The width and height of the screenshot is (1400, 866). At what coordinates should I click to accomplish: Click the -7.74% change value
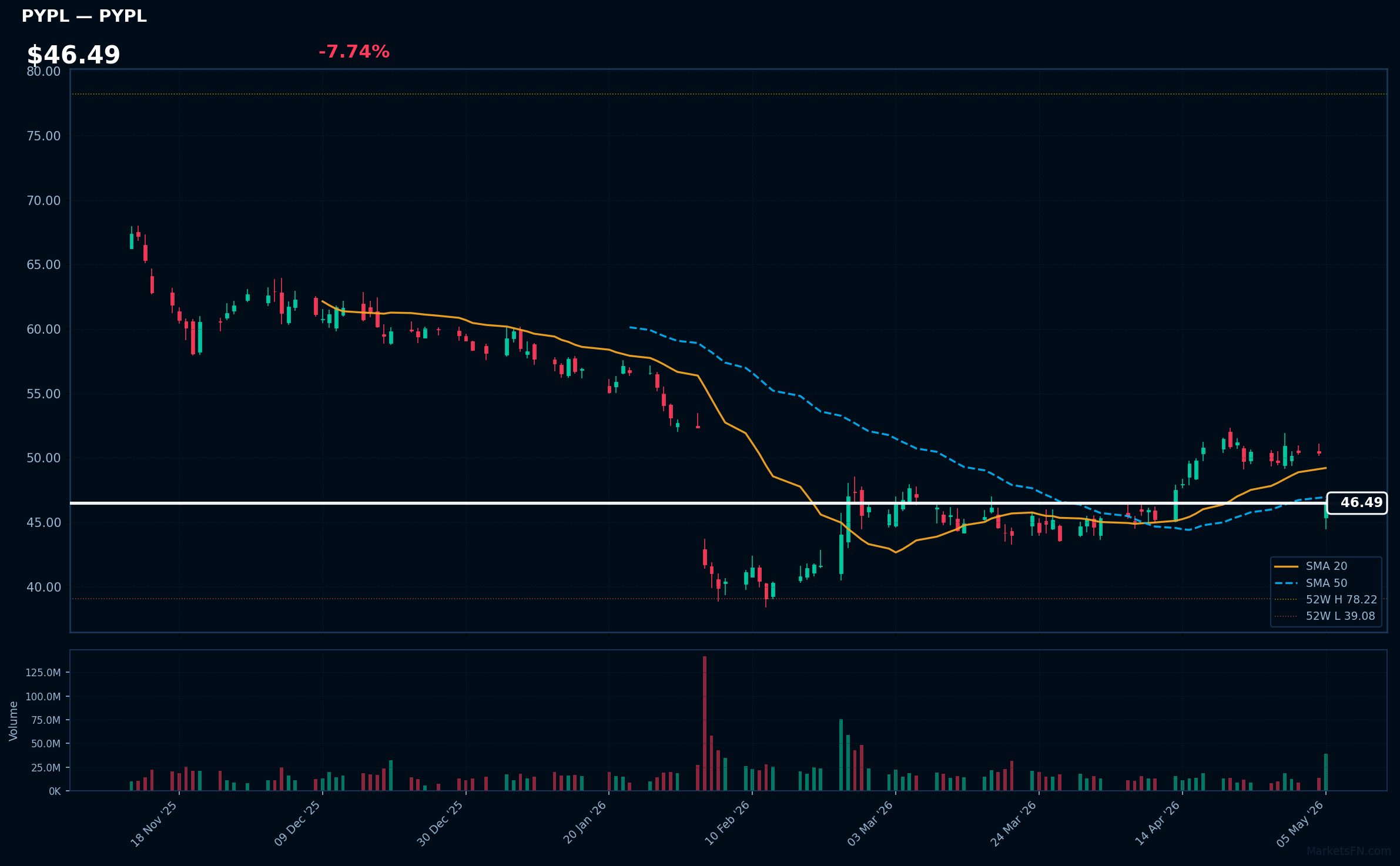pos(354,52)
